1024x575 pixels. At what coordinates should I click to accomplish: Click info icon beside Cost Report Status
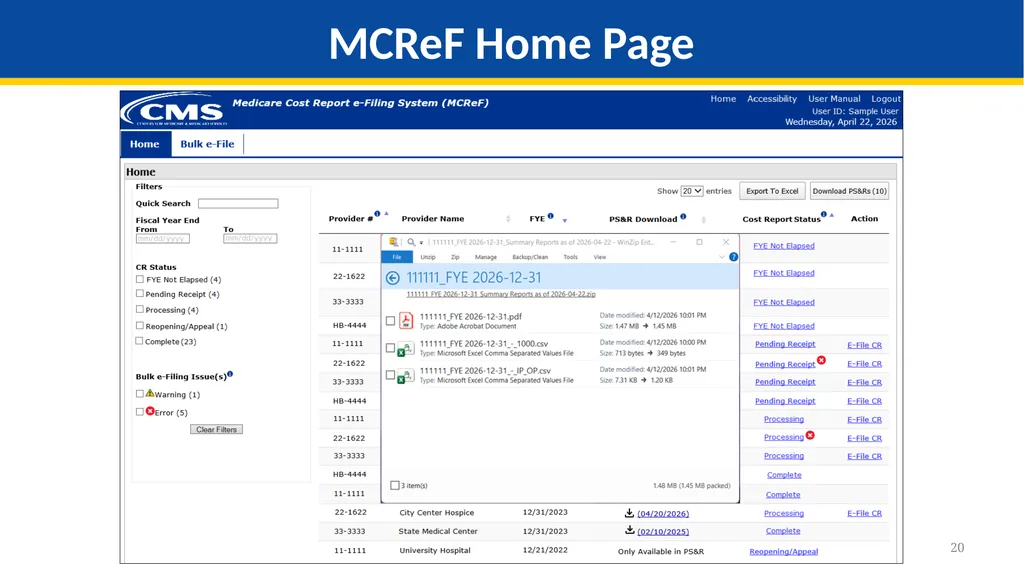point(824,214)
